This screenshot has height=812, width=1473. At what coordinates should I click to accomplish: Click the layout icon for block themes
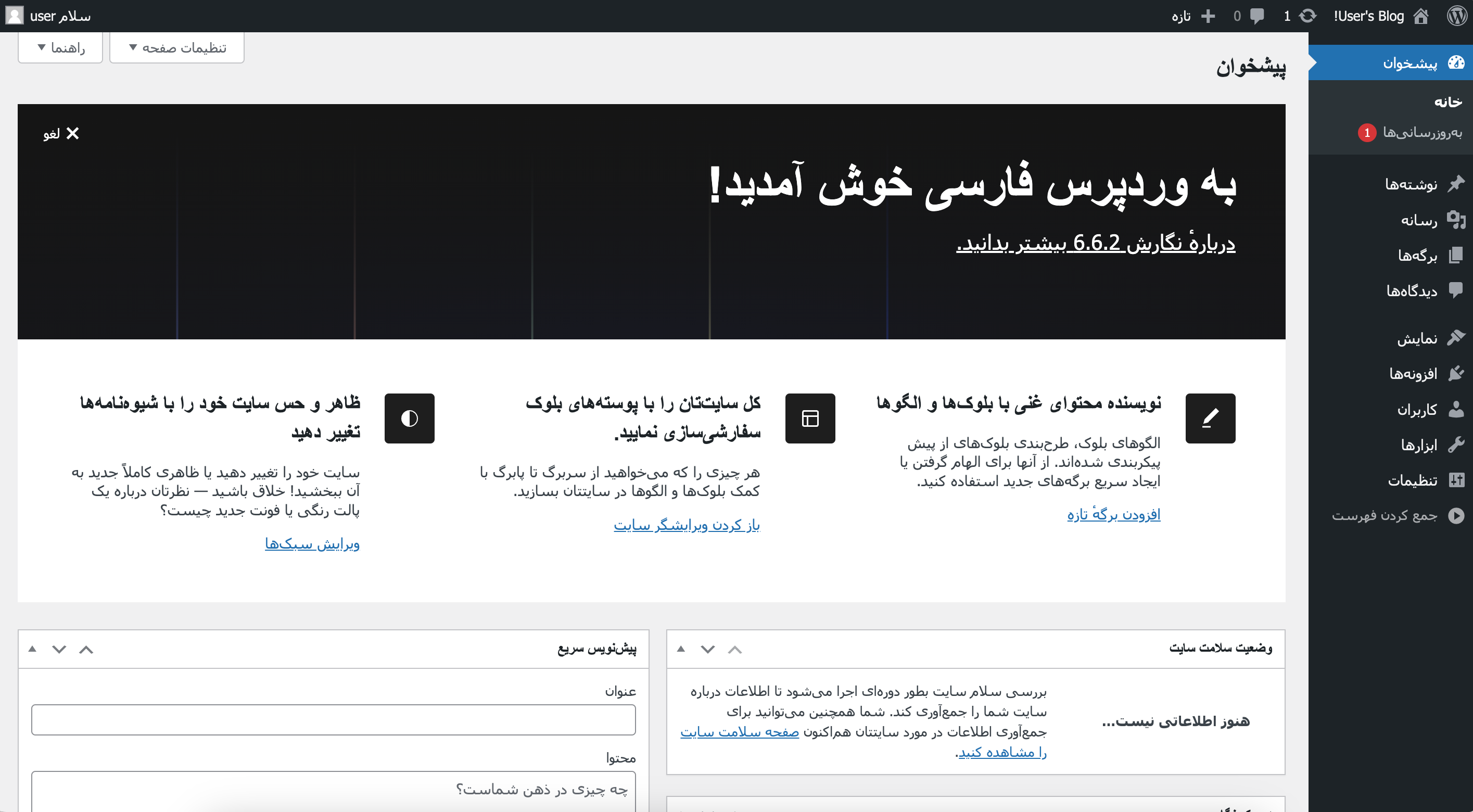click(x=810, y=418)
